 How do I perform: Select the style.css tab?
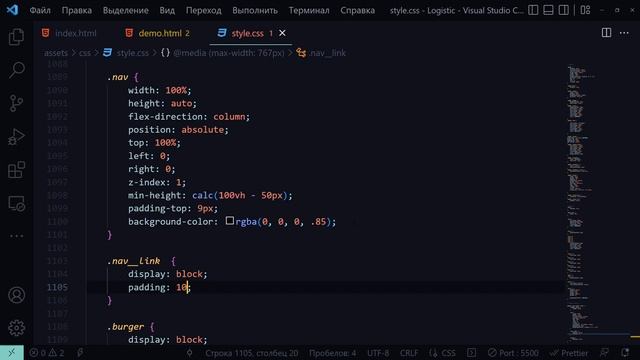pyautogui.click(x=247, y=33)
